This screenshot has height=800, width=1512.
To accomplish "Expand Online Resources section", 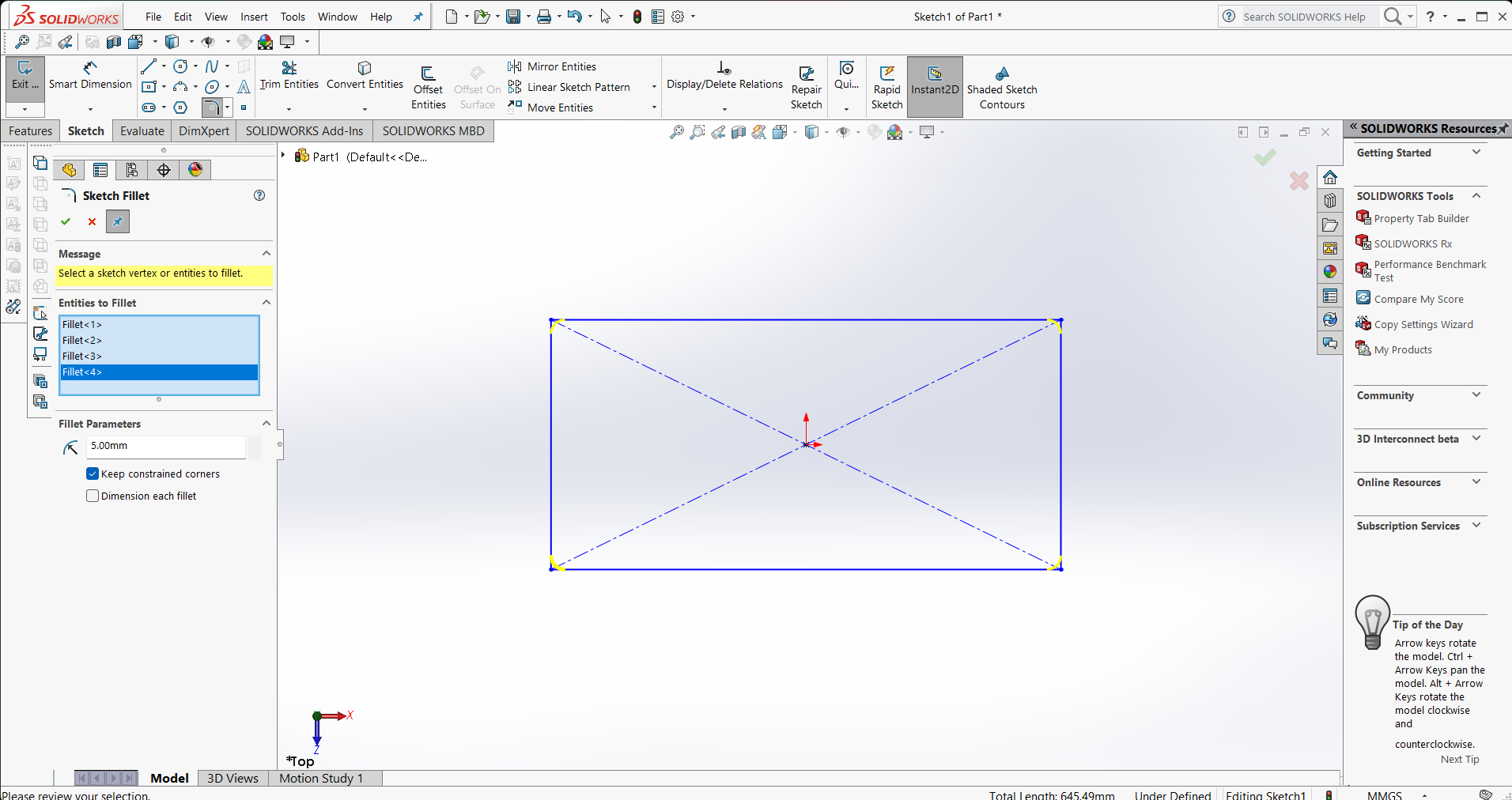I will [x=1476, y=481].
